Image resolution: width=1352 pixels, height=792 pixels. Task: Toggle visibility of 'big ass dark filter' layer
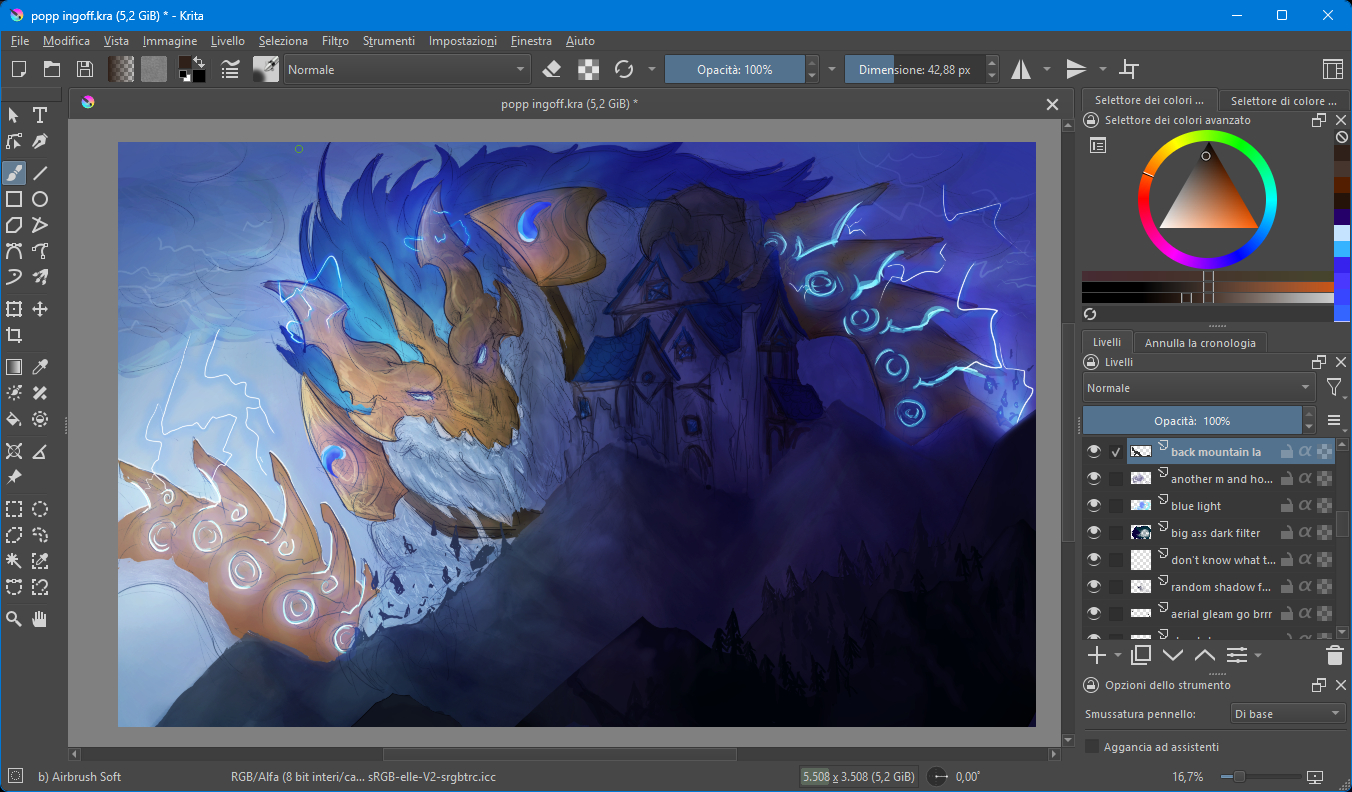[1093, 533]
